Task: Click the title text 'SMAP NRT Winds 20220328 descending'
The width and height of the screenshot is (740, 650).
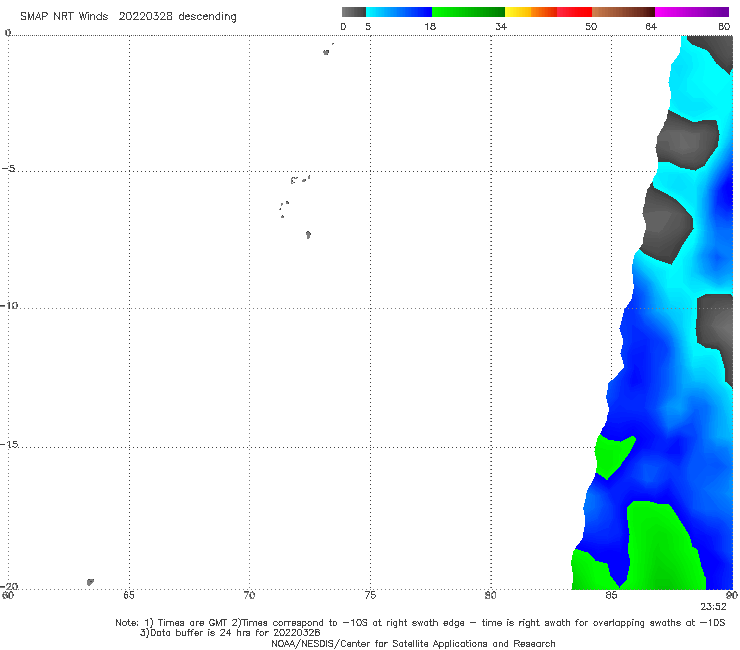Action: click(128, 17)
